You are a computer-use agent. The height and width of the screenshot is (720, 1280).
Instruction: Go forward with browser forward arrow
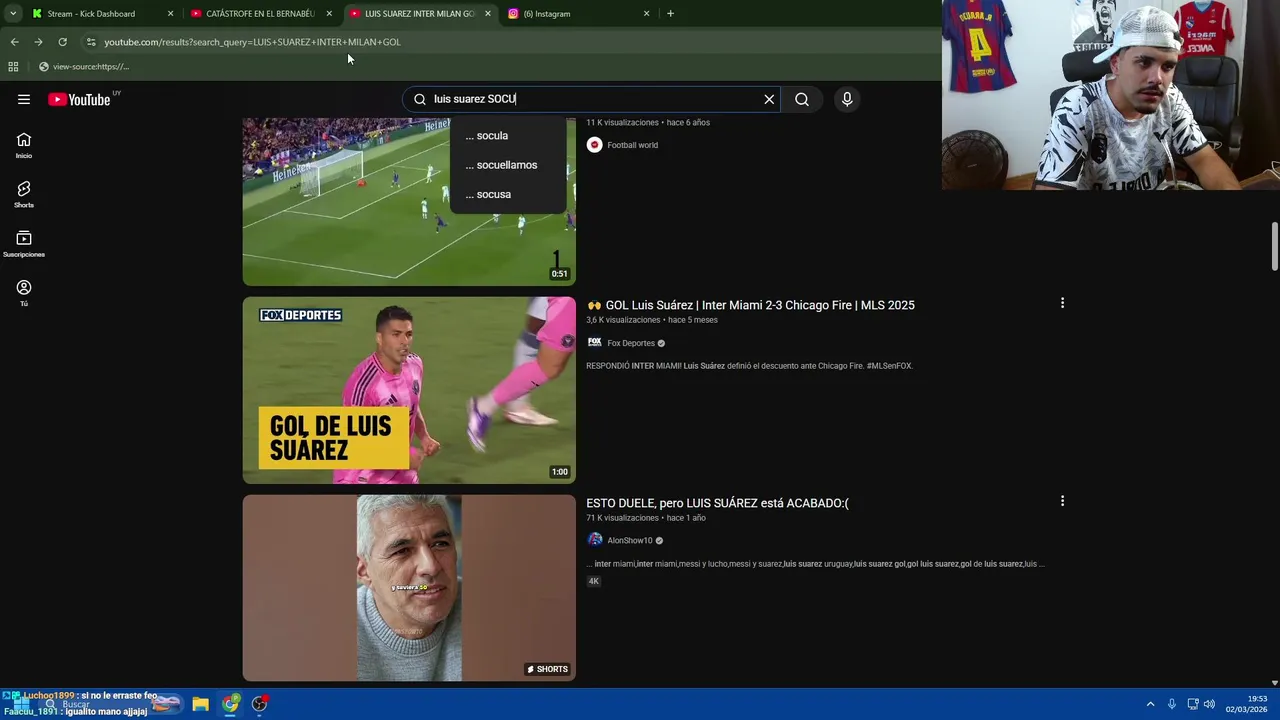38,42
